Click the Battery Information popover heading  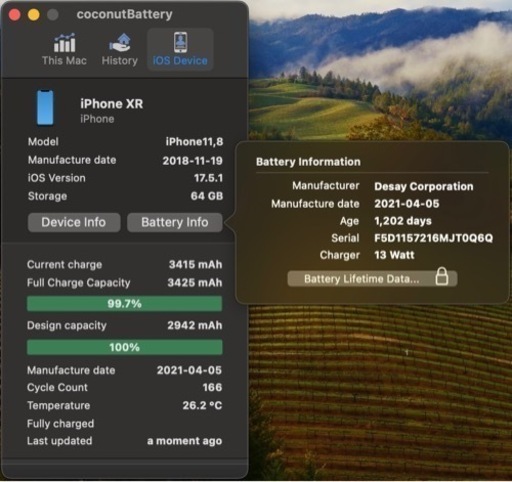click(x=308, y=162)
